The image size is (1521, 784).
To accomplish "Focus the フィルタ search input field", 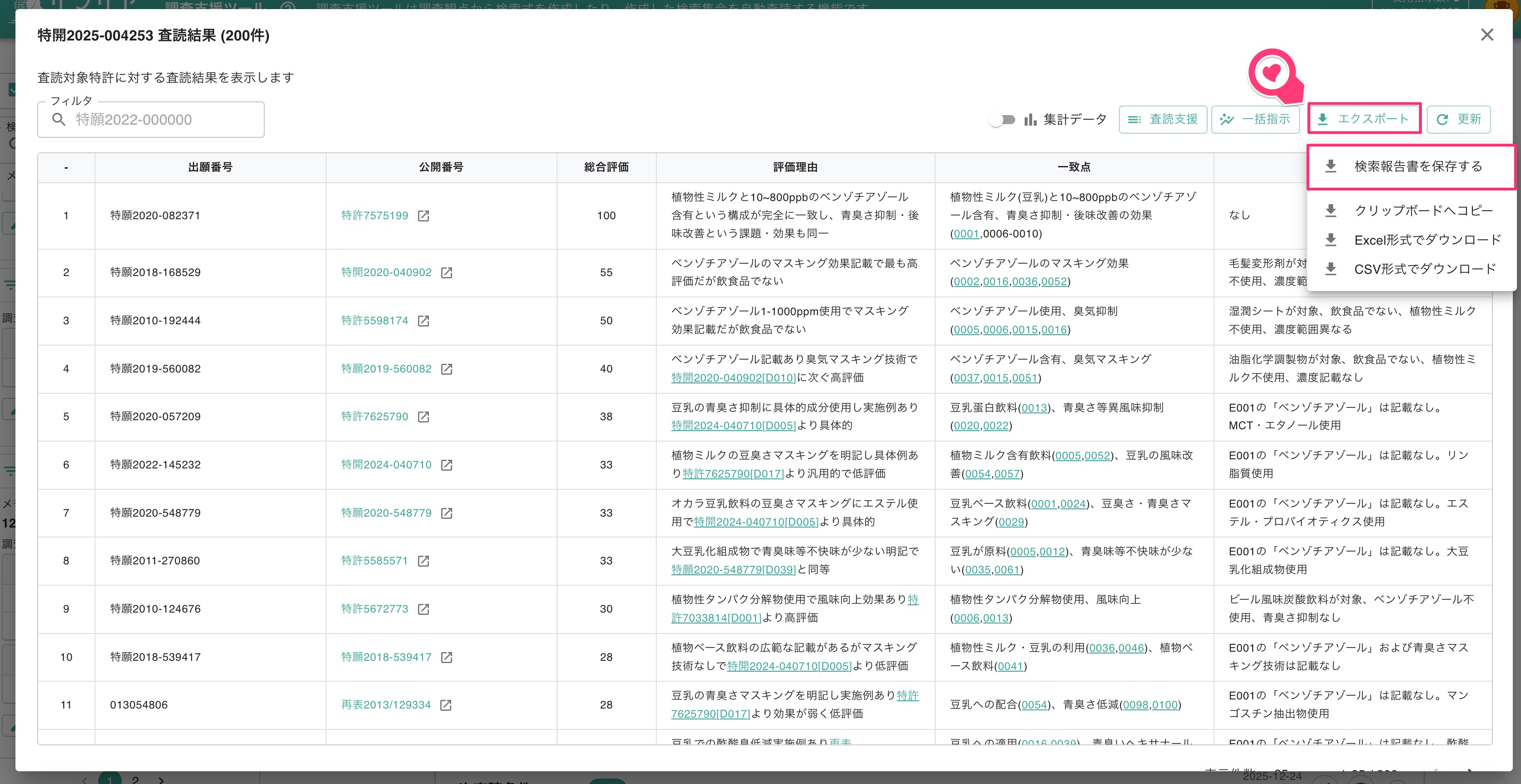I will point(151,119).
